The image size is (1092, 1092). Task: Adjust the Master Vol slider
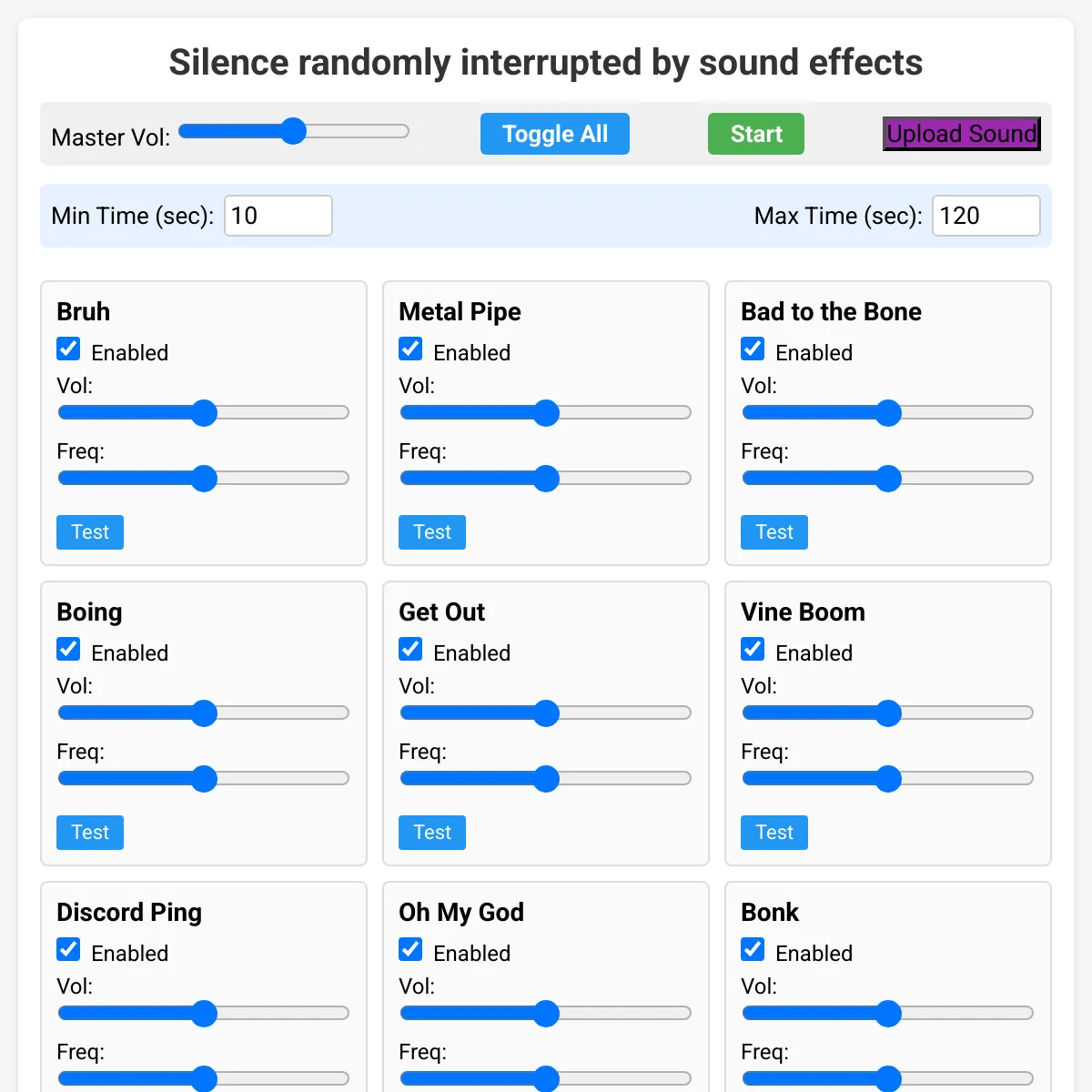click(x=293, y=131)
